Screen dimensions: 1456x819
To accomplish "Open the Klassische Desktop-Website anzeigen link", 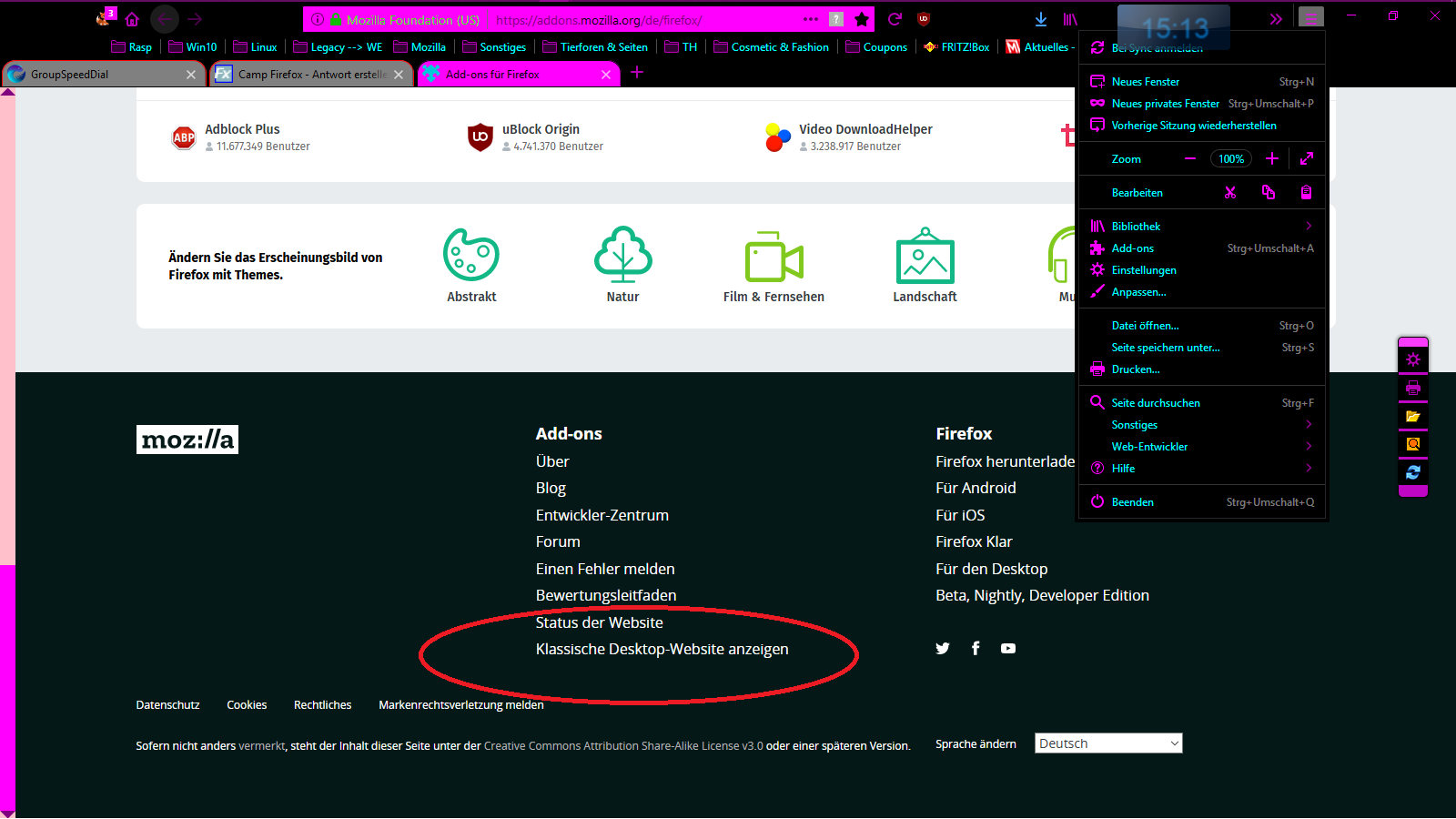I will click(662, 649).
